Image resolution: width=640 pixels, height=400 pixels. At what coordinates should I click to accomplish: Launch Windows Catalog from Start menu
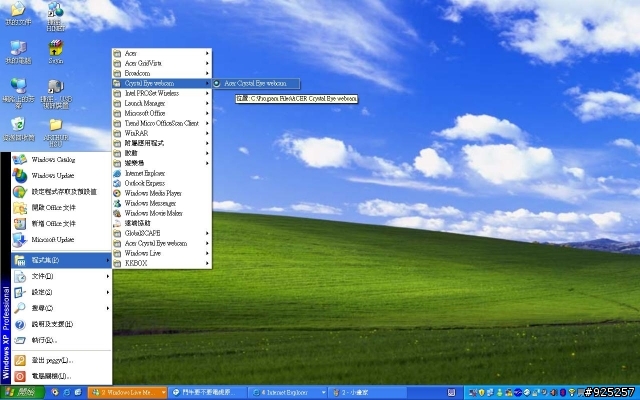coord(61,160)
